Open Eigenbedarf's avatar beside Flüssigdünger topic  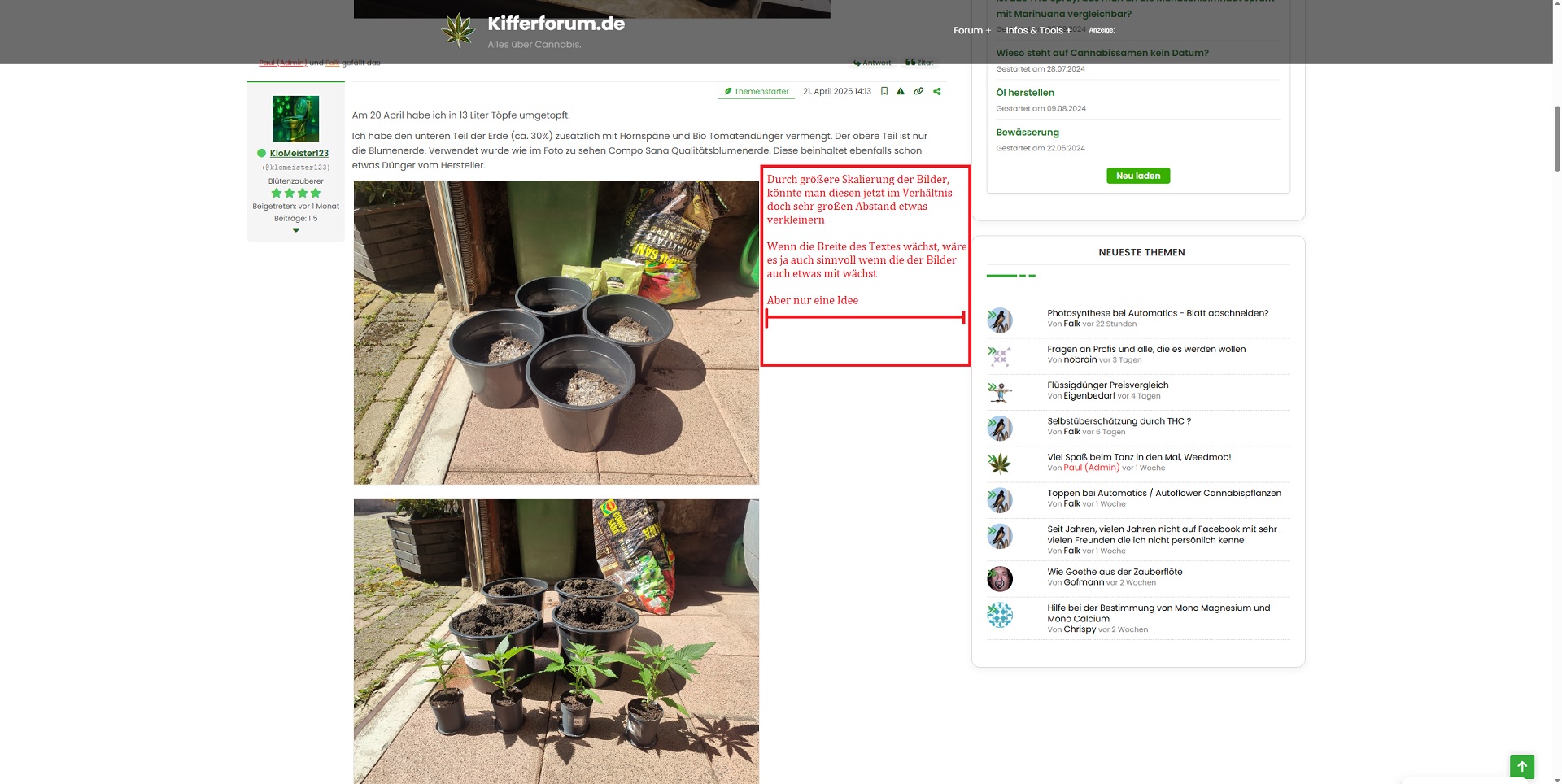click(x=1000, y=392)
